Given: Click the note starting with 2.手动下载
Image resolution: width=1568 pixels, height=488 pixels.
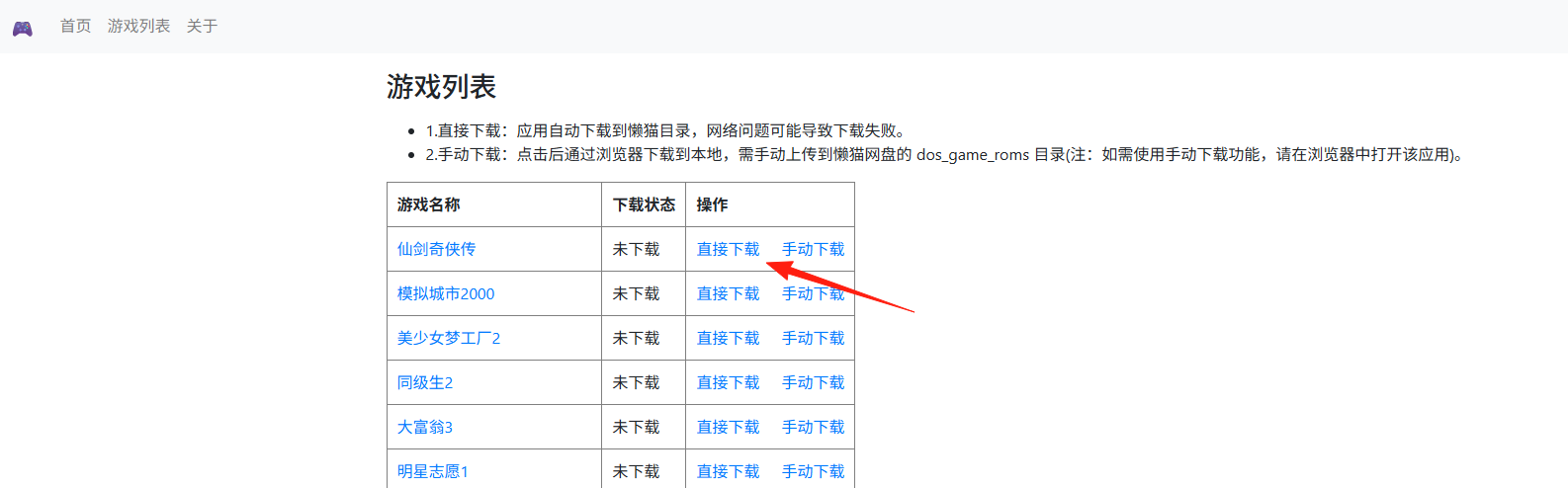Looking at the screenshot, I should tap(947, 154).
